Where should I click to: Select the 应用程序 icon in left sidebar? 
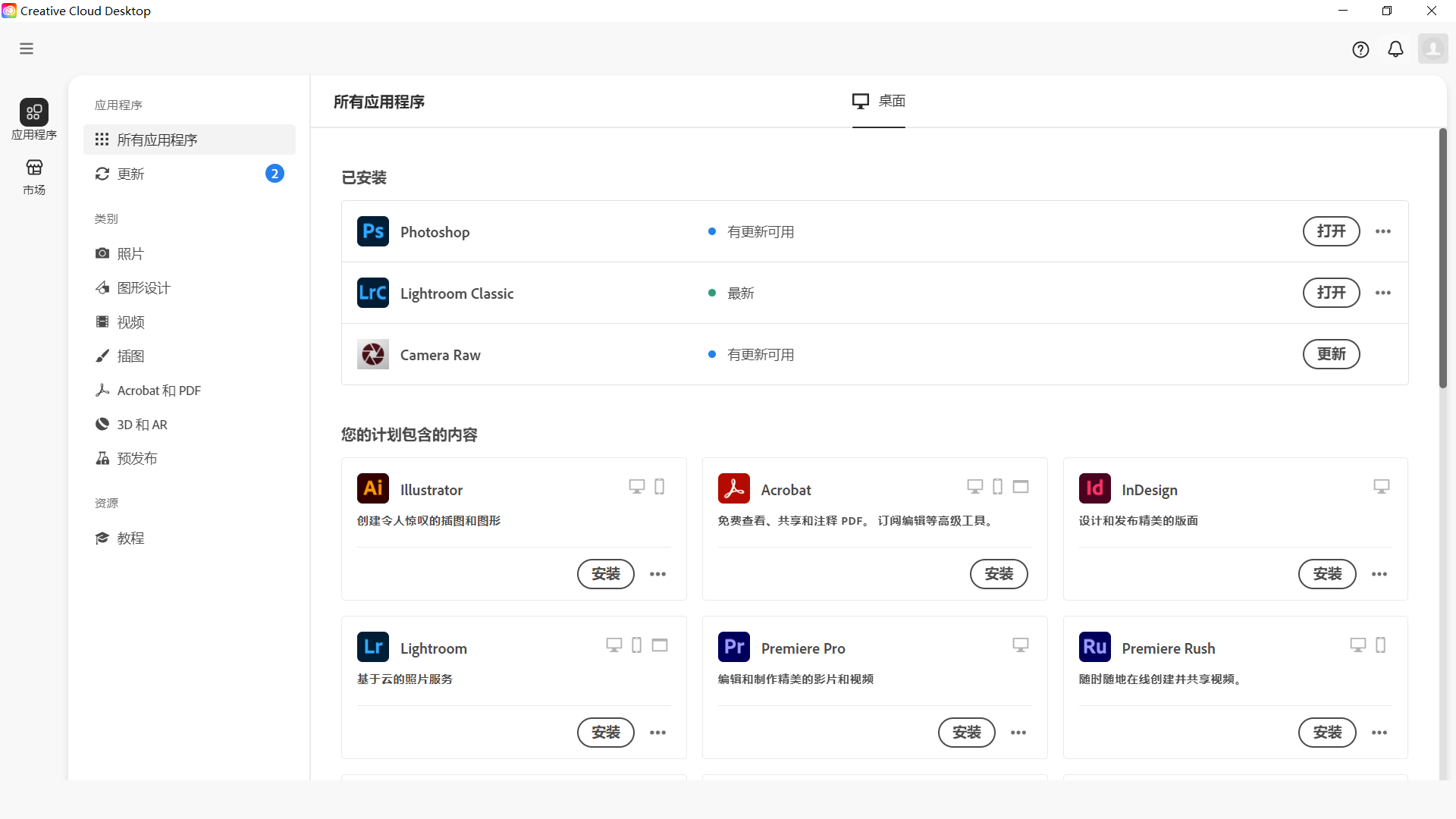(x=33, y=119)
